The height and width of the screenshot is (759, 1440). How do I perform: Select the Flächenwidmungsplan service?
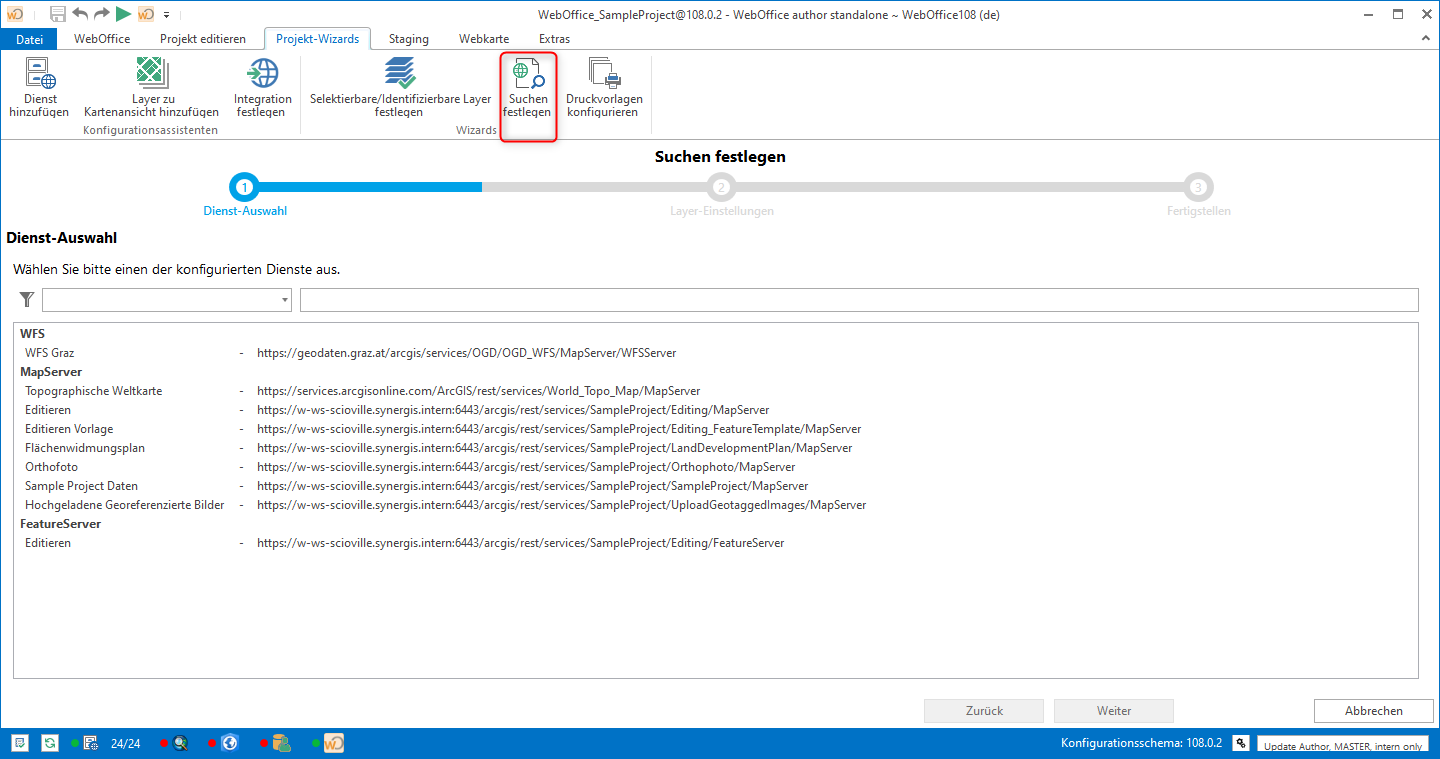coord(85,448)
